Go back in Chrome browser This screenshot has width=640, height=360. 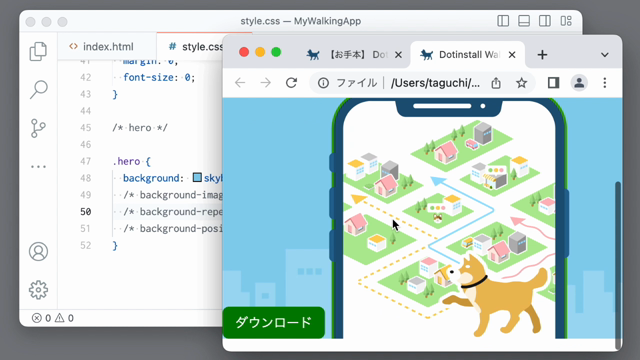click(240, 83)
